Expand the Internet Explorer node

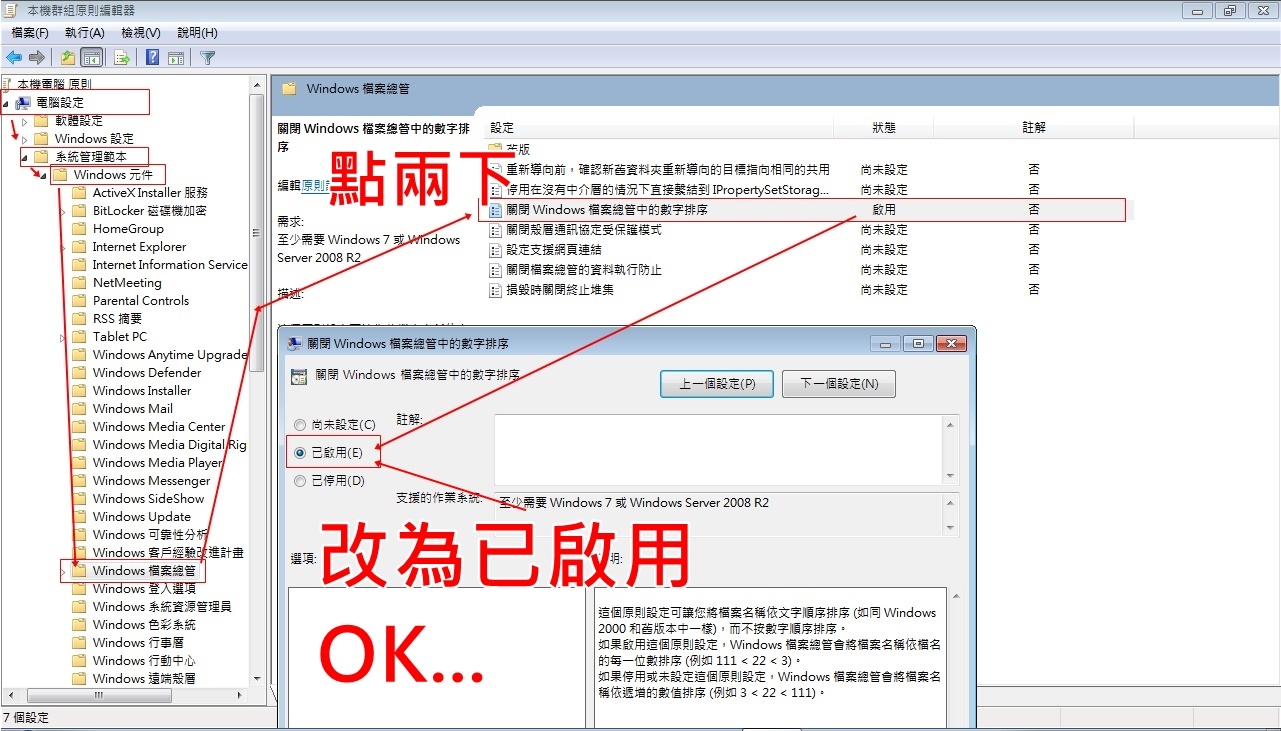[63, 246]
